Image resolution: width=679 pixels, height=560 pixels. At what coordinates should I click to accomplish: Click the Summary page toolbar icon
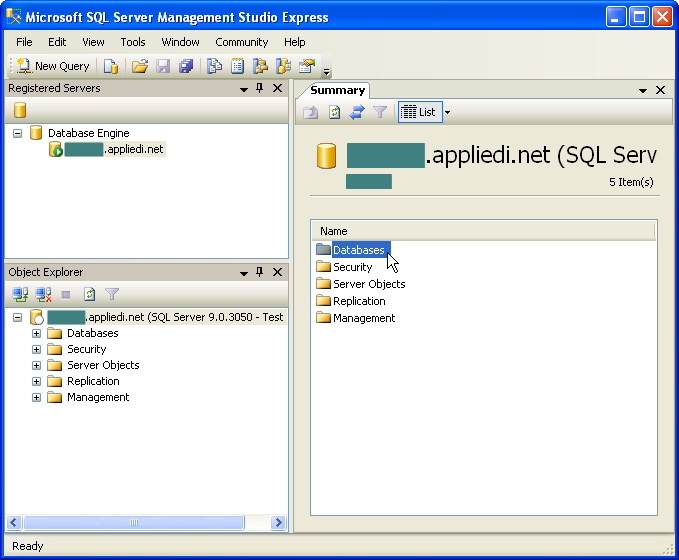(237, 66)
